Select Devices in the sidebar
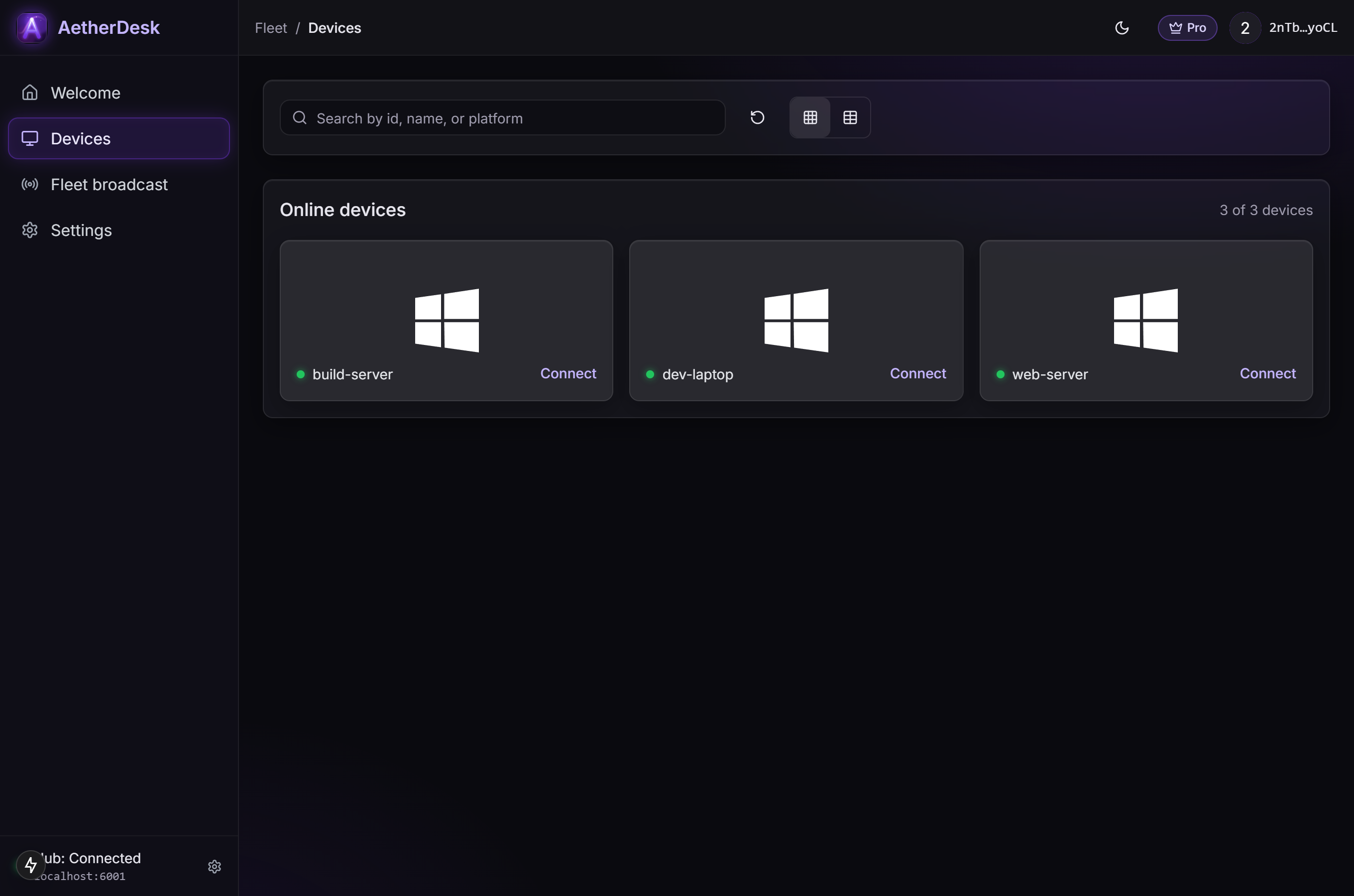 [119, 138]
